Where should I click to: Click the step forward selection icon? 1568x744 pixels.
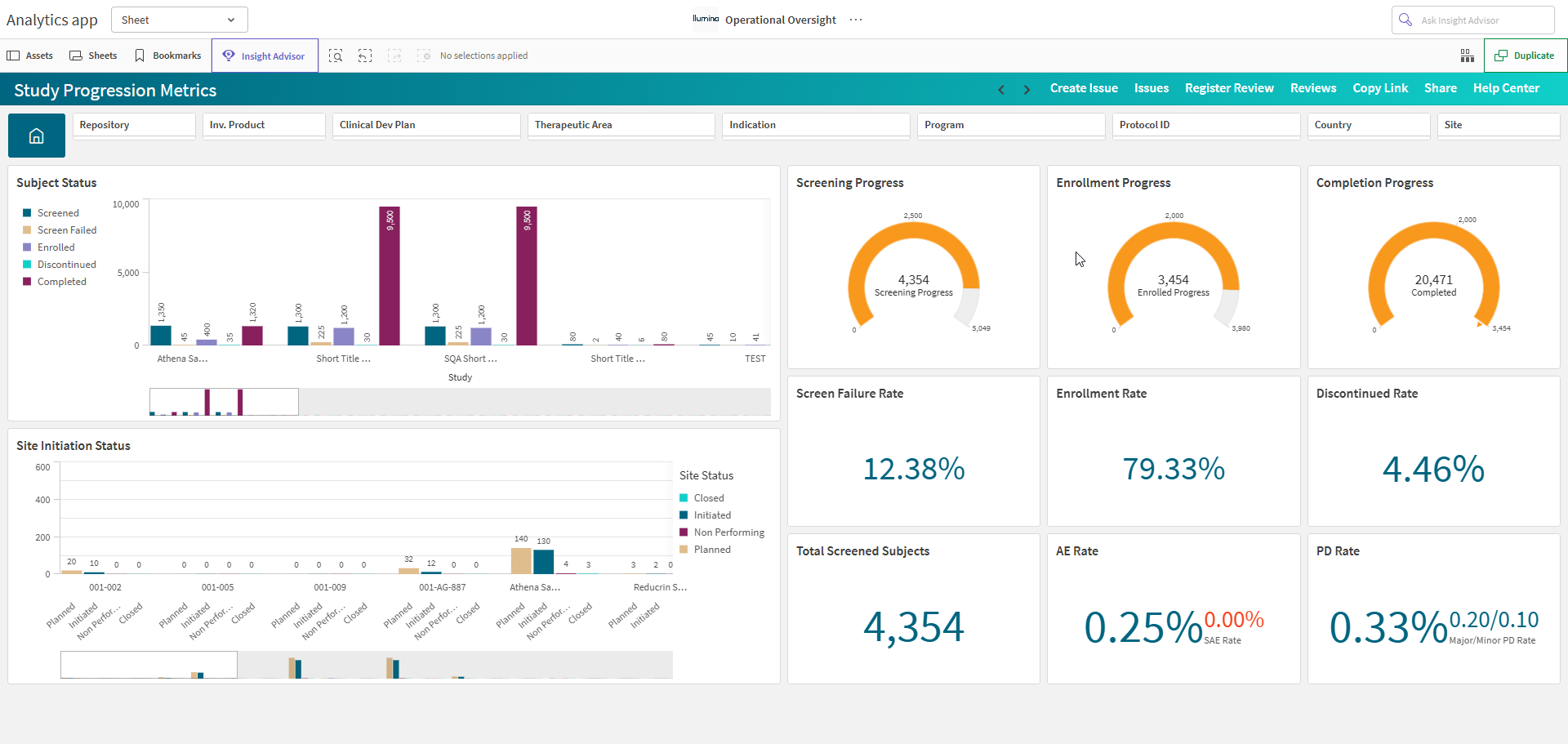click(x=394, y=56)
